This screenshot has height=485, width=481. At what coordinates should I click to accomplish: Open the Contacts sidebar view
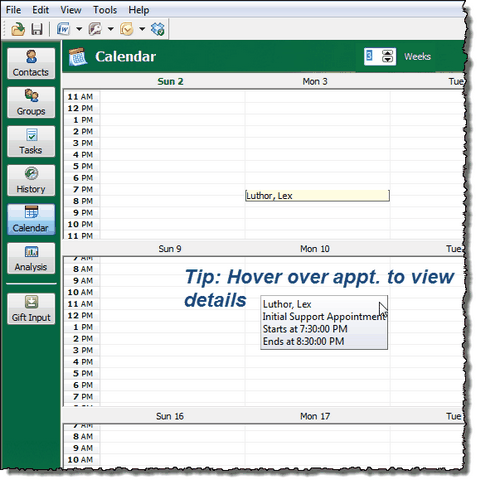coord(31,63)
